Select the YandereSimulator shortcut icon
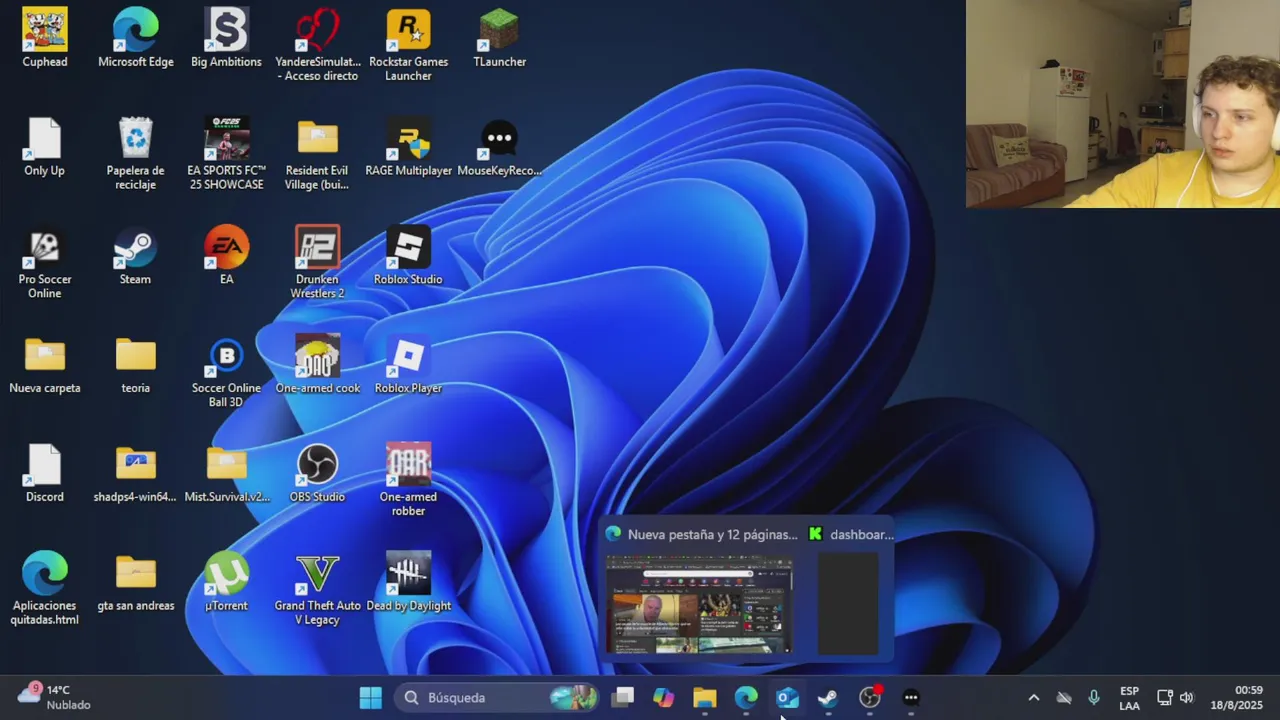Viewport: 1280px width, 720px height. point(318,45)
